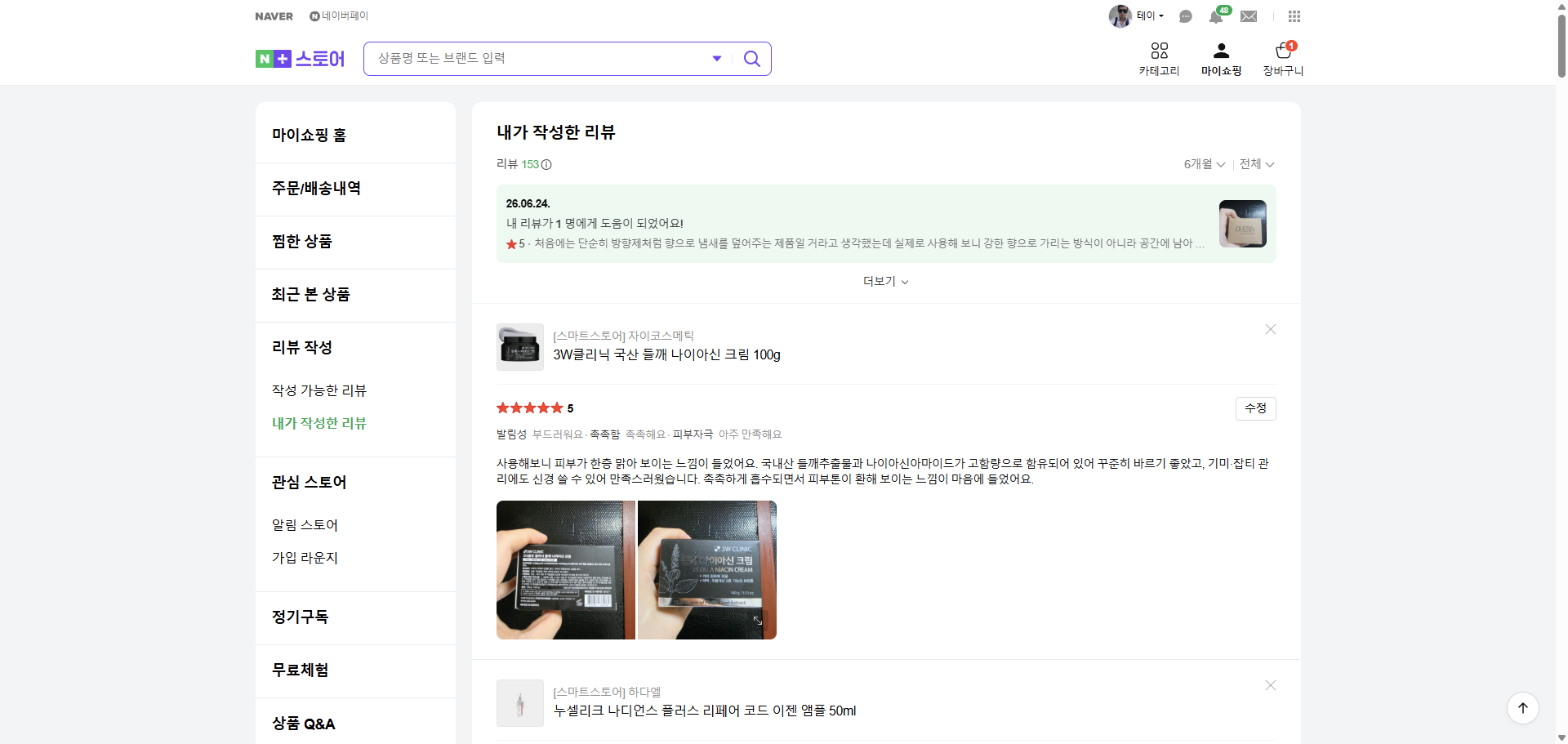Image resolution: width=1568 pixels, height=744 pixels.
Task: Open notifications bell with 48 badge
Action: click(1218, 16)
